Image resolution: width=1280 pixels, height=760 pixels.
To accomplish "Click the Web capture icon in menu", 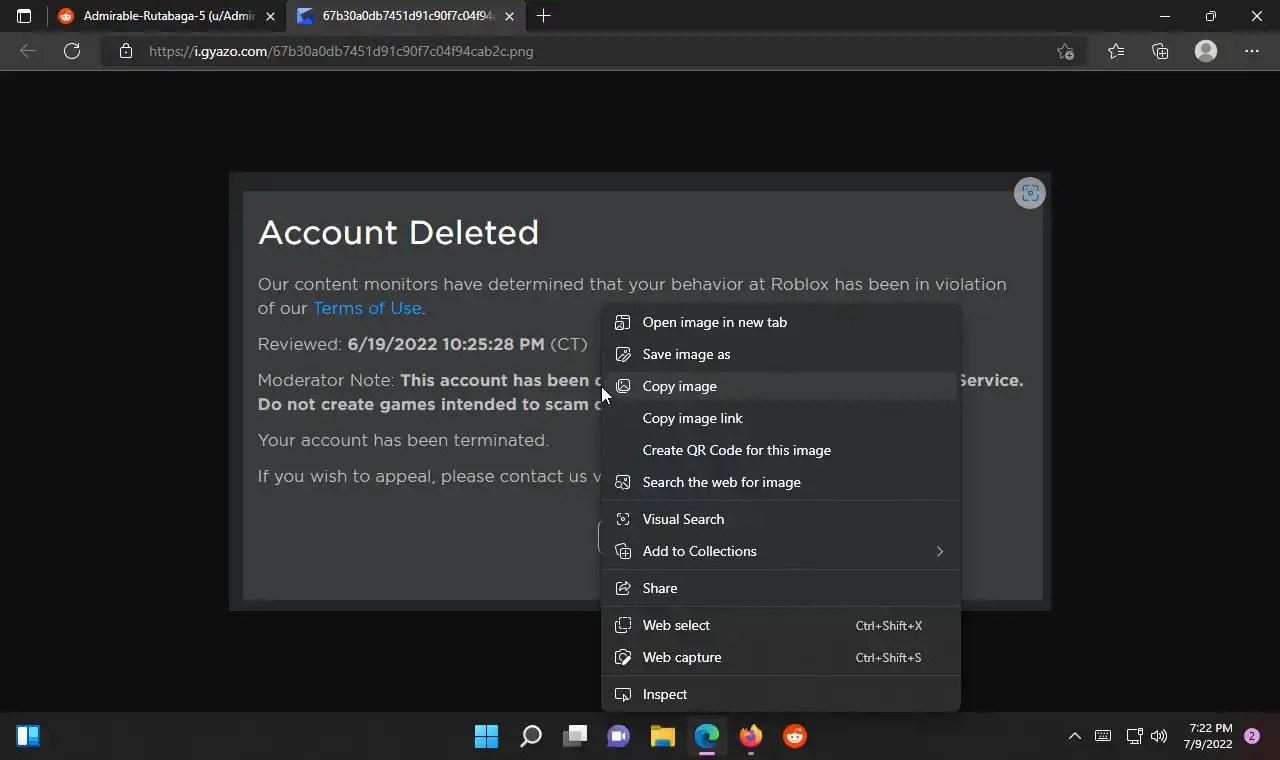I will pyautogui.click(x=623, y=657).
